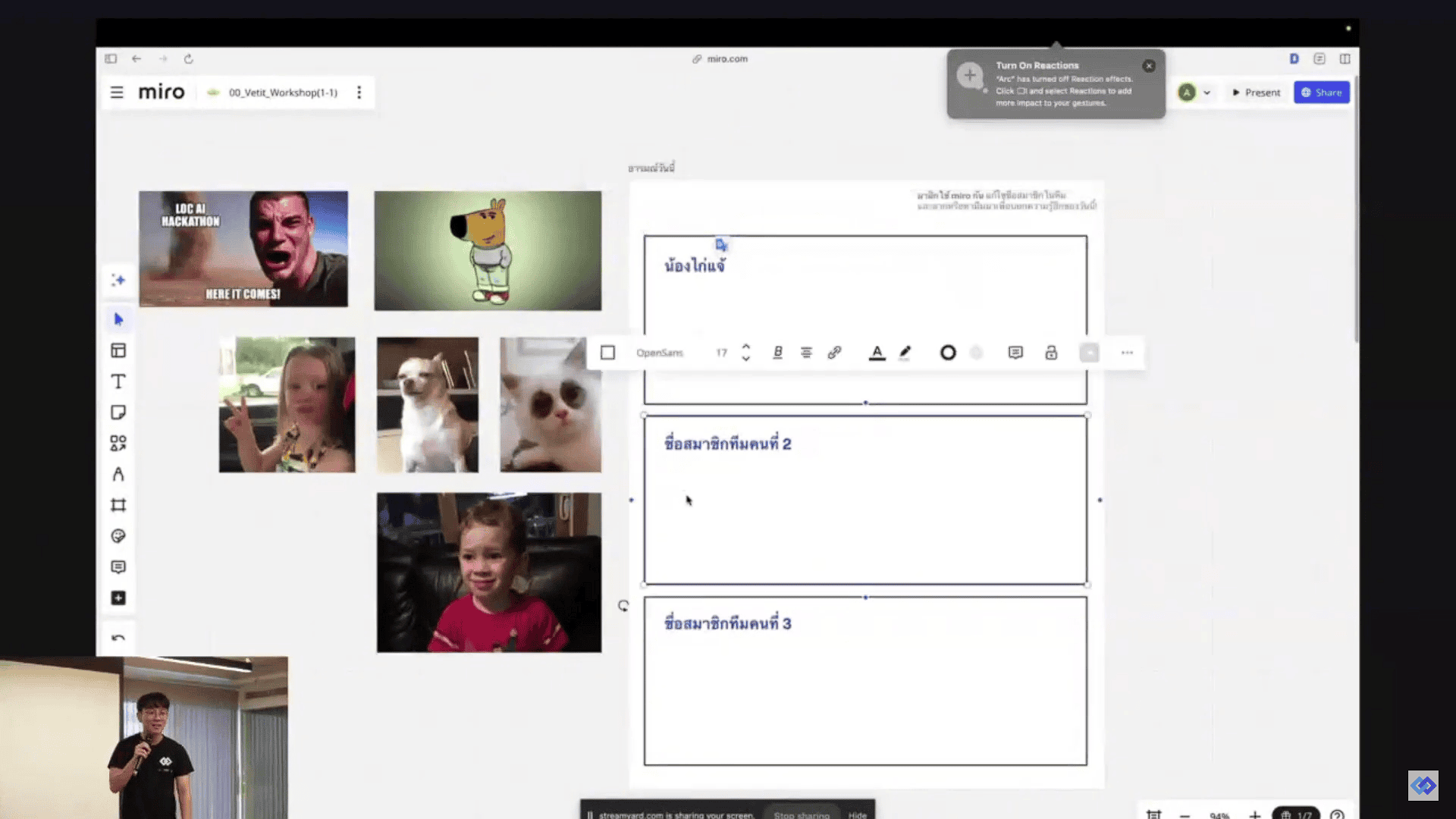Click the font size value 17
This screenshot has width=1456, height=819.
[721, 353]
